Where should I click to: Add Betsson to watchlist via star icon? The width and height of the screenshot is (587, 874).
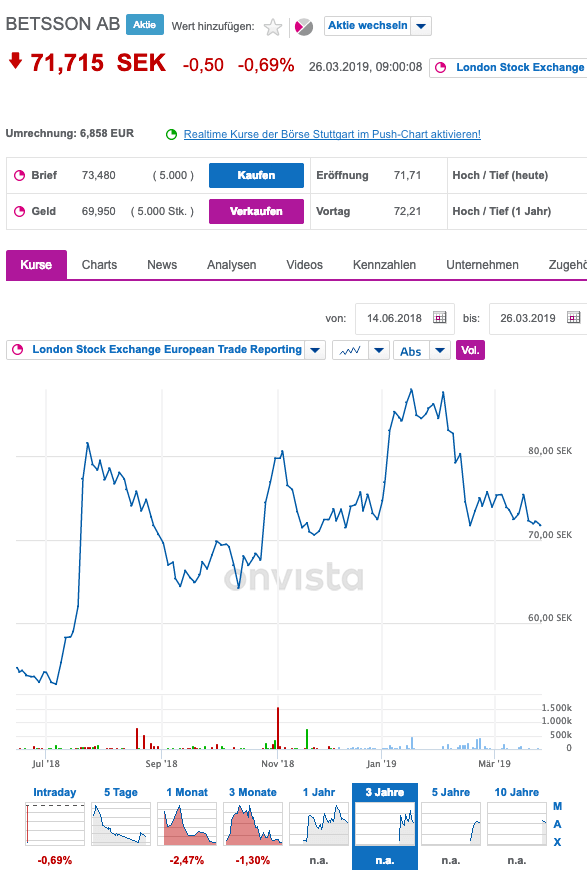(273, 27)
